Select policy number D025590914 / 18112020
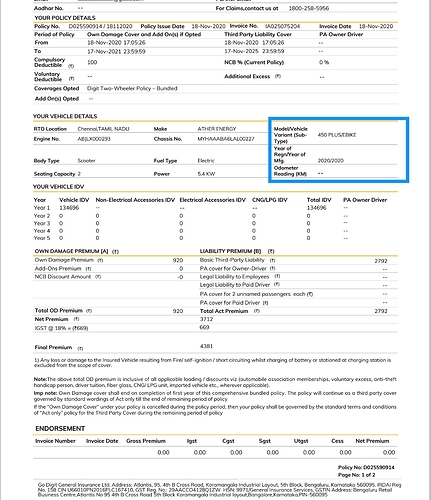This screenshot has height=500, width=431. [x=100, y=26]
